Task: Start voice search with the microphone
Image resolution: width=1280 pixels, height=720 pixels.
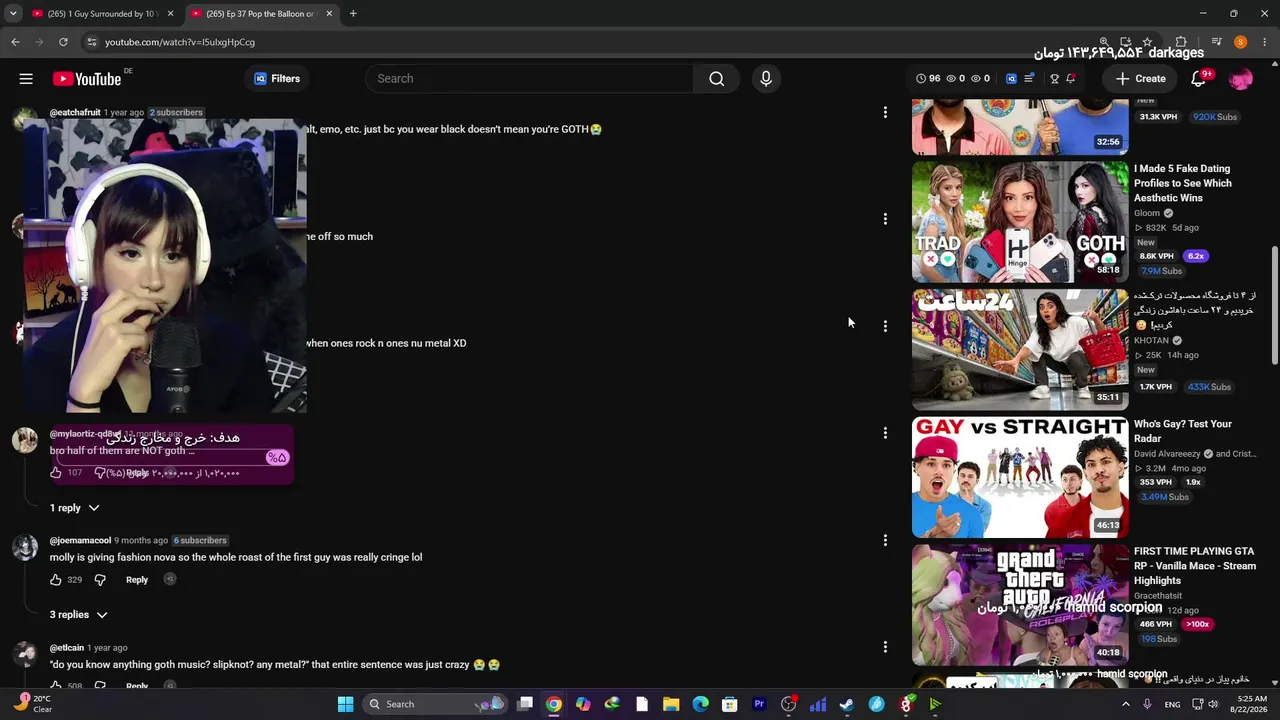Action: click(x=766, y=79)
